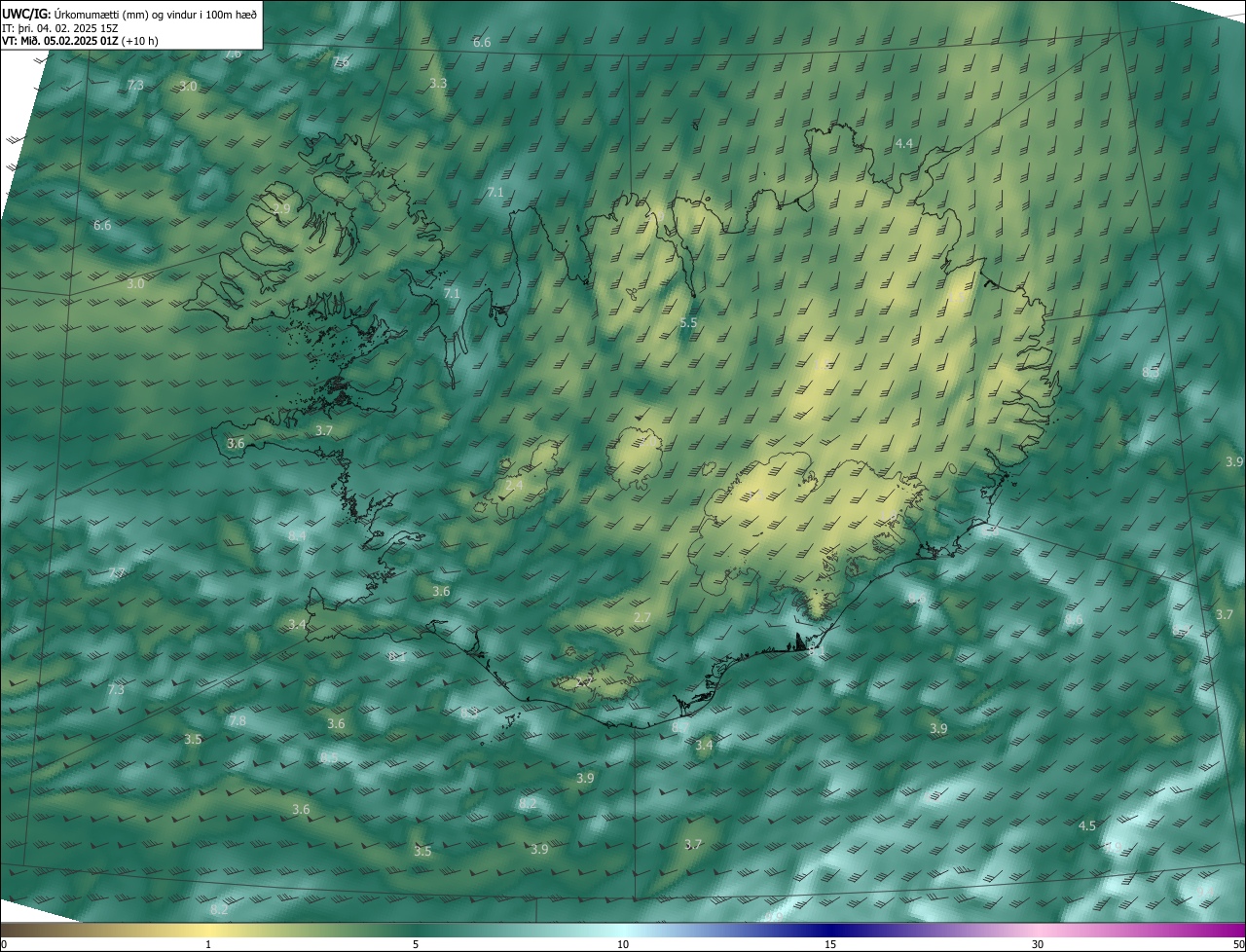This screenshot has width=1246, height=952.
Task: Click the 8.4 value in Faxaflói bay
Action: 297,535
